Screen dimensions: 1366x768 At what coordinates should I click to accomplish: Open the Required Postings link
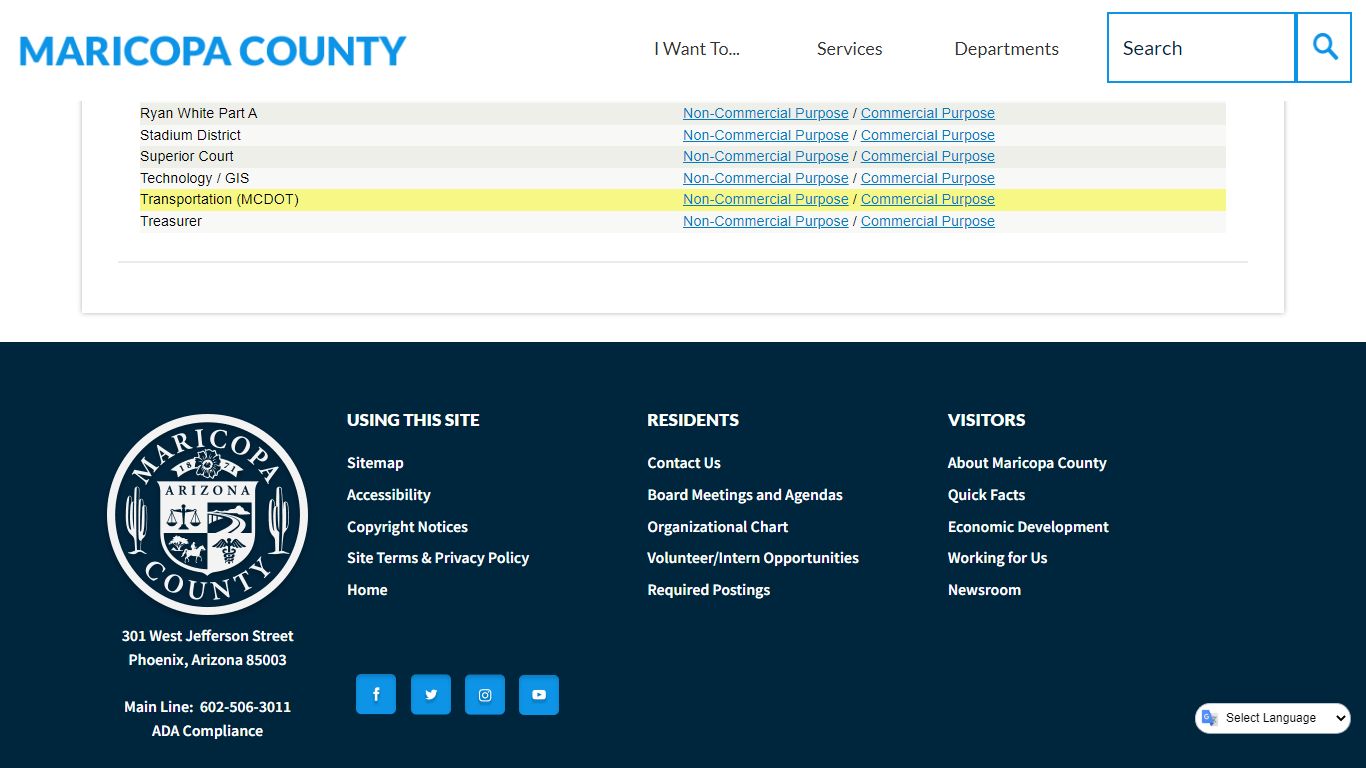tap(708, 590)
